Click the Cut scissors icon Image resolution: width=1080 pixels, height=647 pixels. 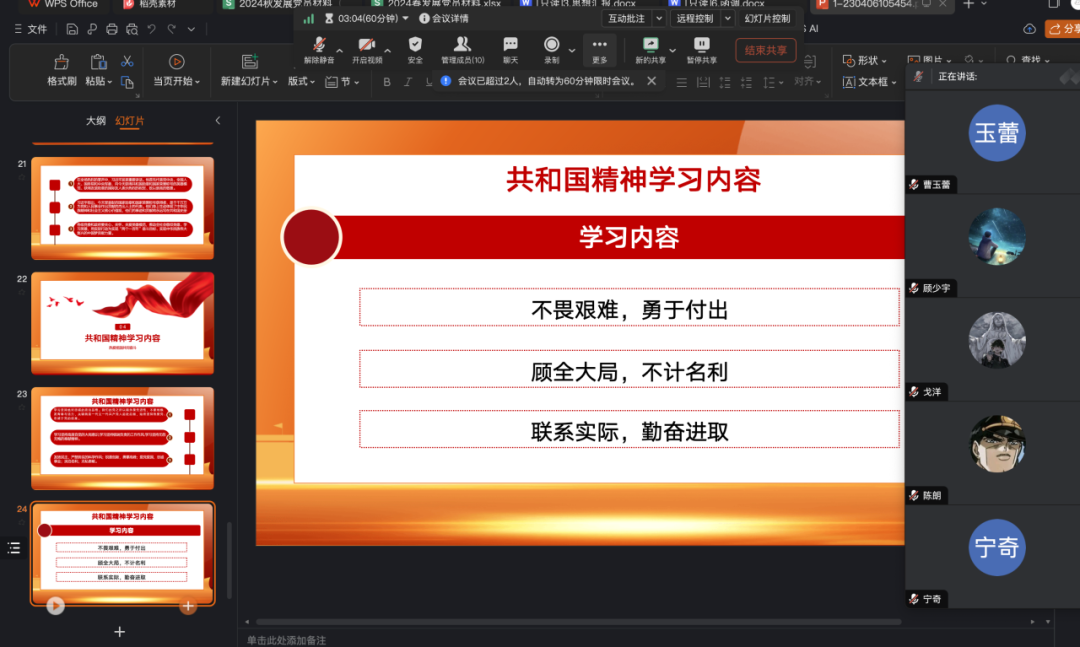tap(127, 62)
